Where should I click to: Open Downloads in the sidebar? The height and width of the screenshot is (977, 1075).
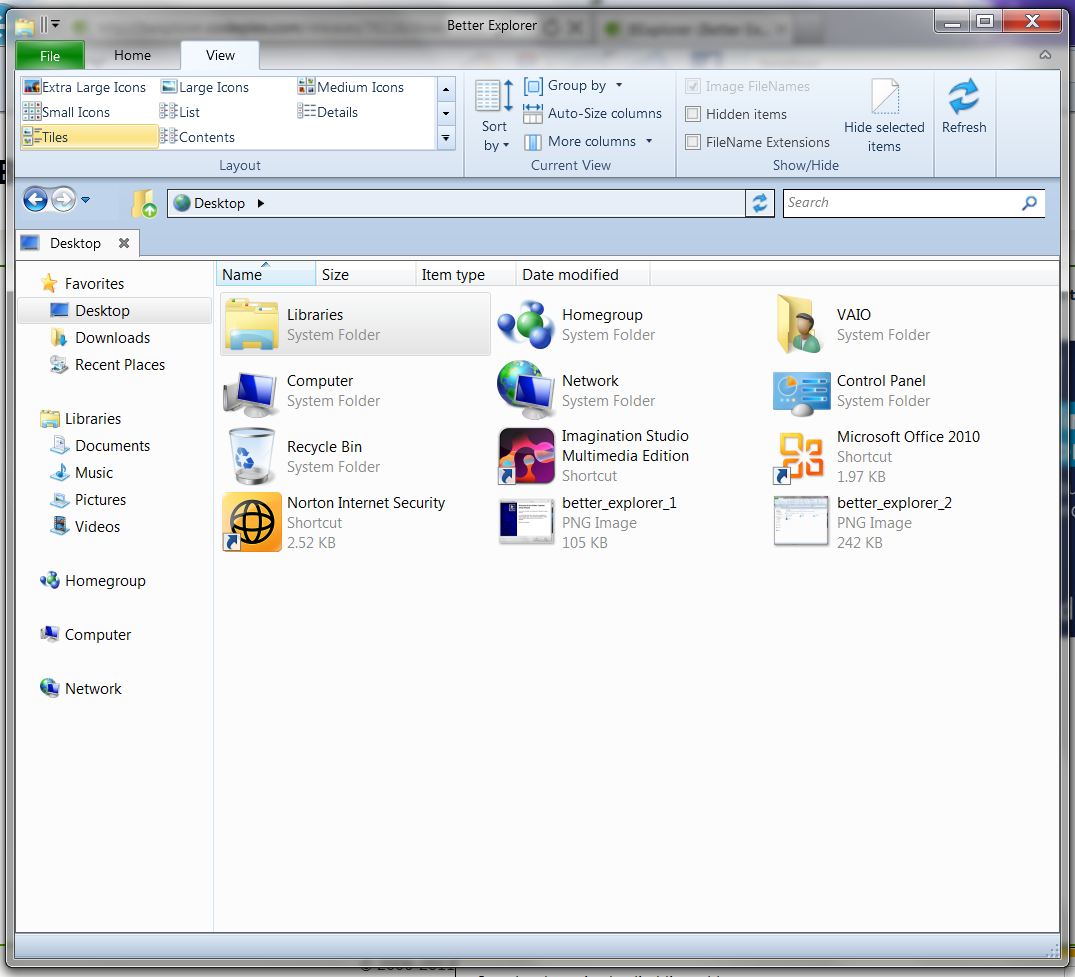99,337
